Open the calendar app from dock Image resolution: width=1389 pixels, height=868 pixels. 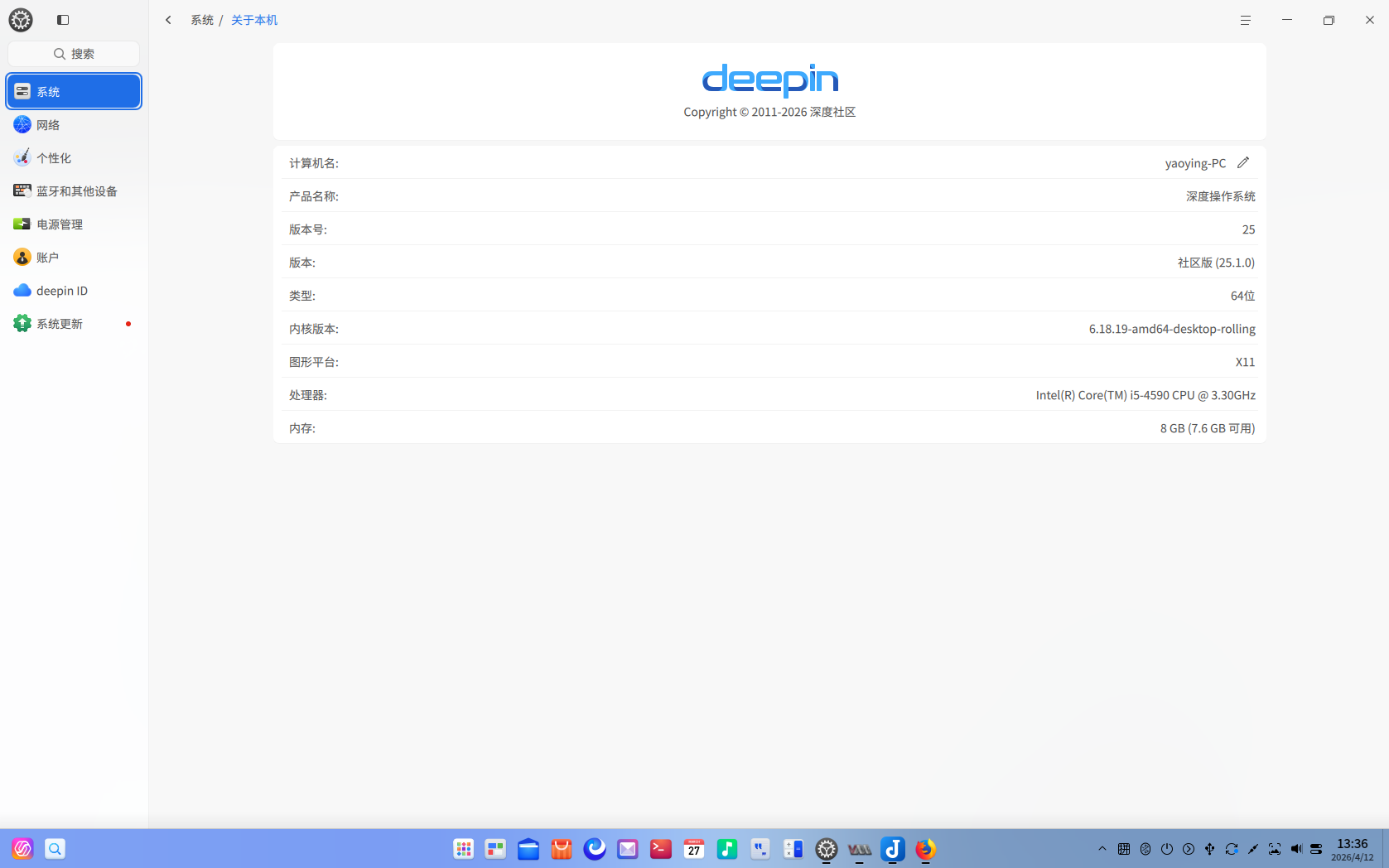point(694,849)
